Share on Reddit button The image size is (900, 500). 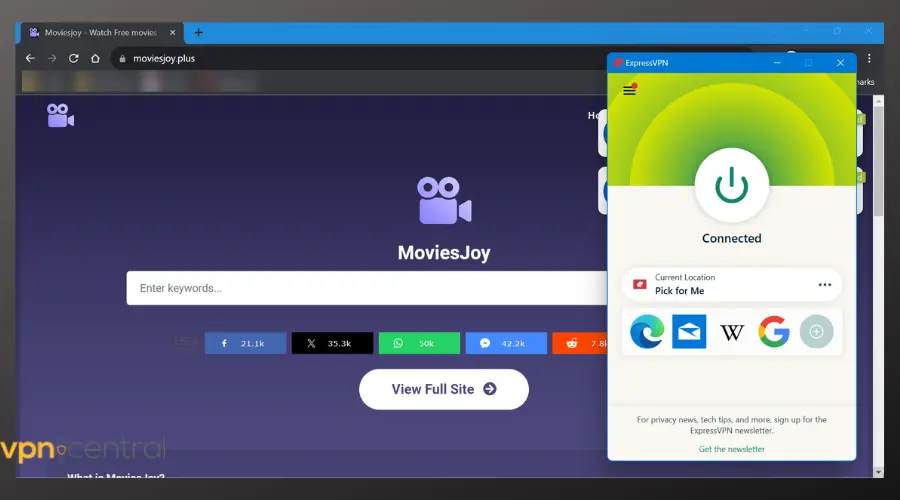pos(580,343)
